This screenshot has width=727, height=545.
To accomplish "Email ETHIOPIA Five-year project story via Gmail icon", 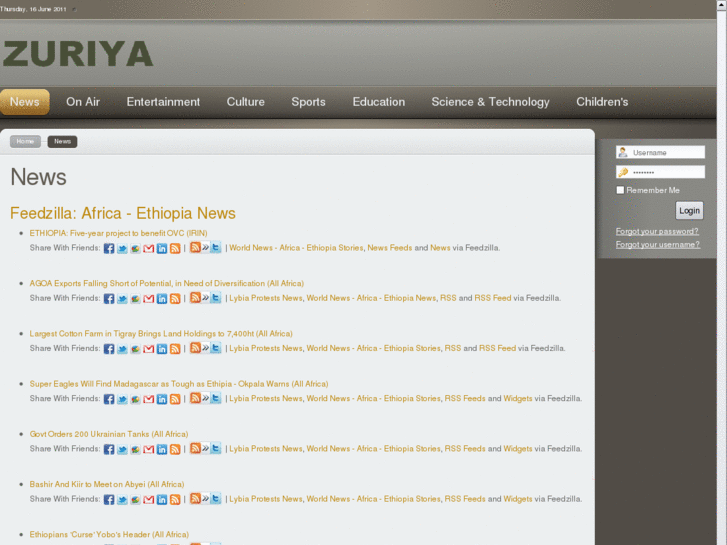I will click(148, 248).
